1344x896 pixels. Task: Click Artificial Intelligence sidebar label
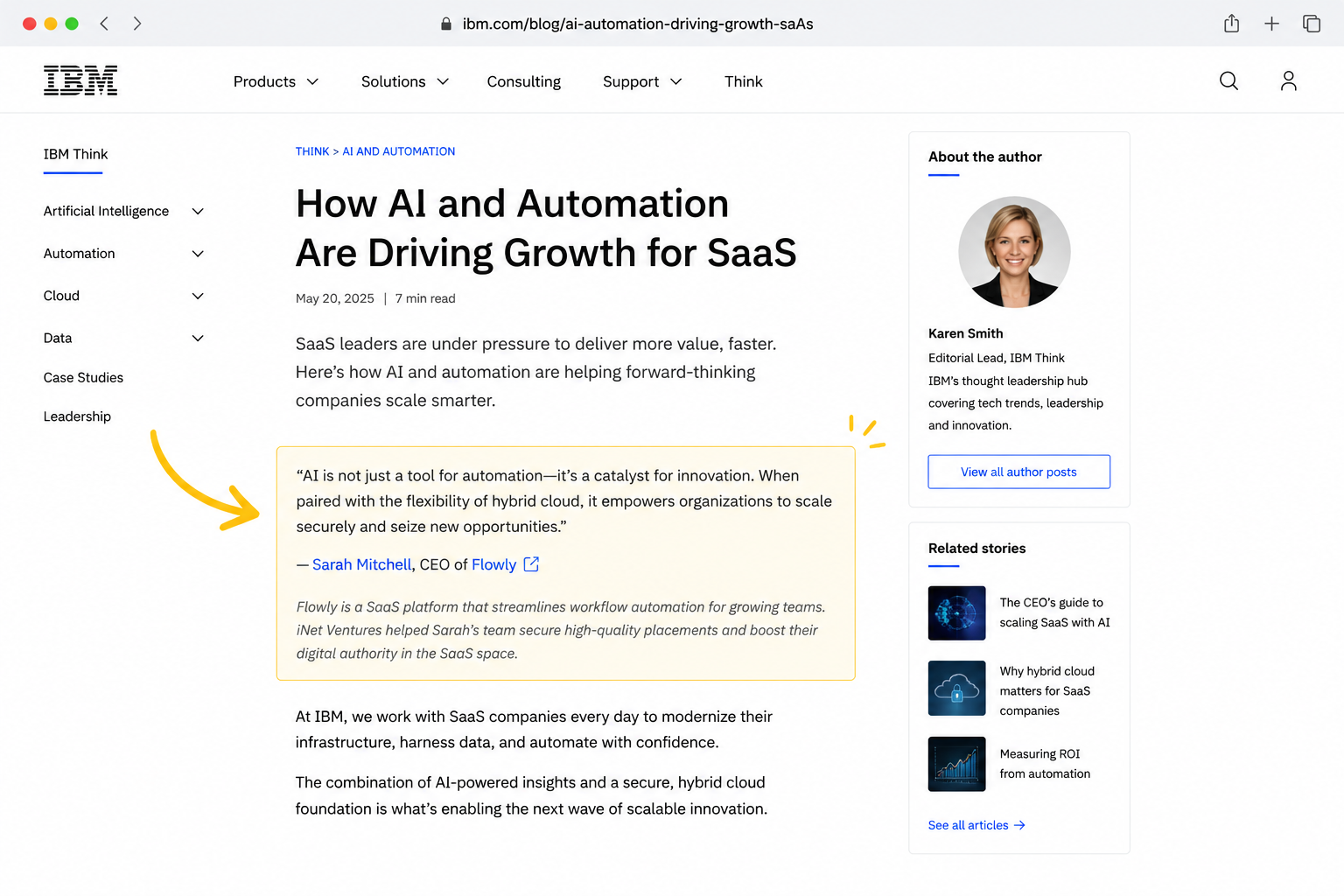click(106, 211)
